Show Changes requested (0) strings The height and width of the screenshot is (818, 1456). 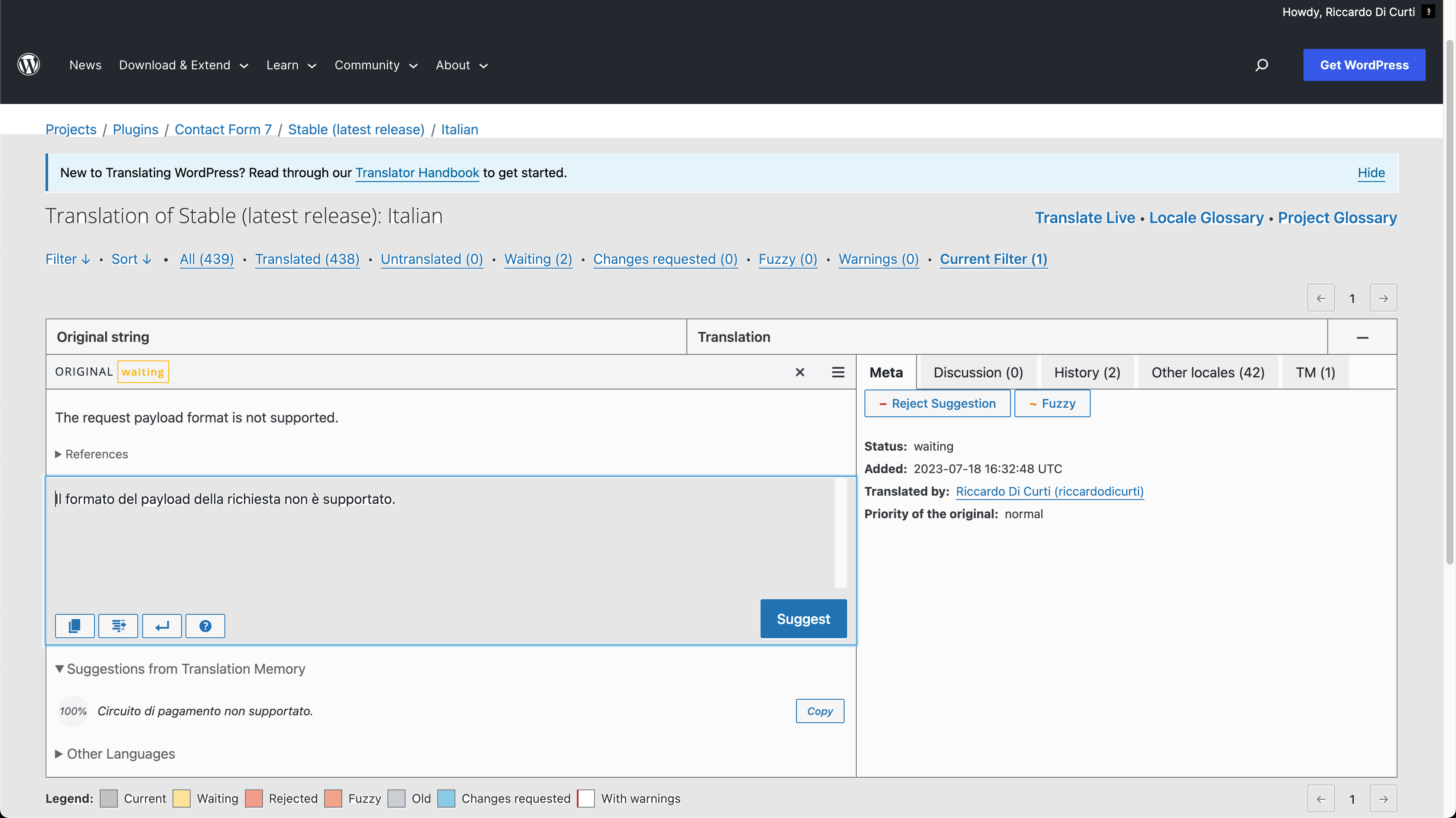[x=665, y=259]
